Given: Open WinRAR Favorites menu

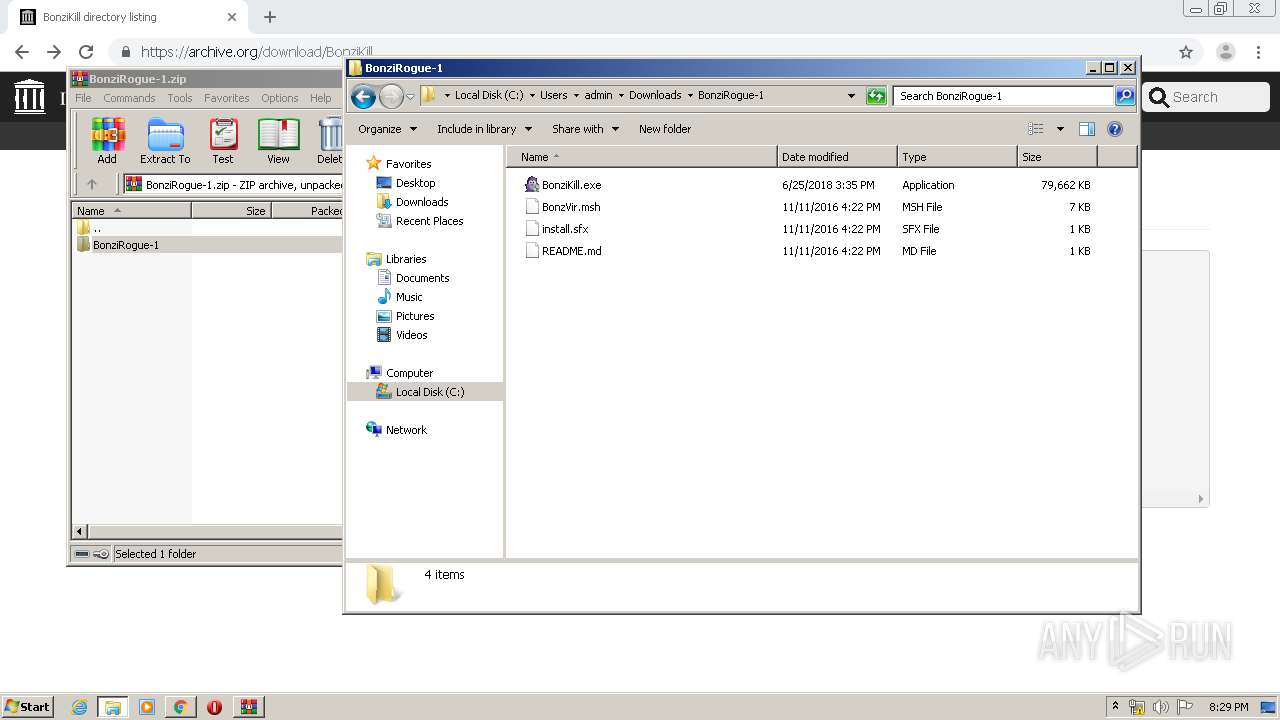Looking at the screenshot, I should pyautogui.click(x=227, y=98).
